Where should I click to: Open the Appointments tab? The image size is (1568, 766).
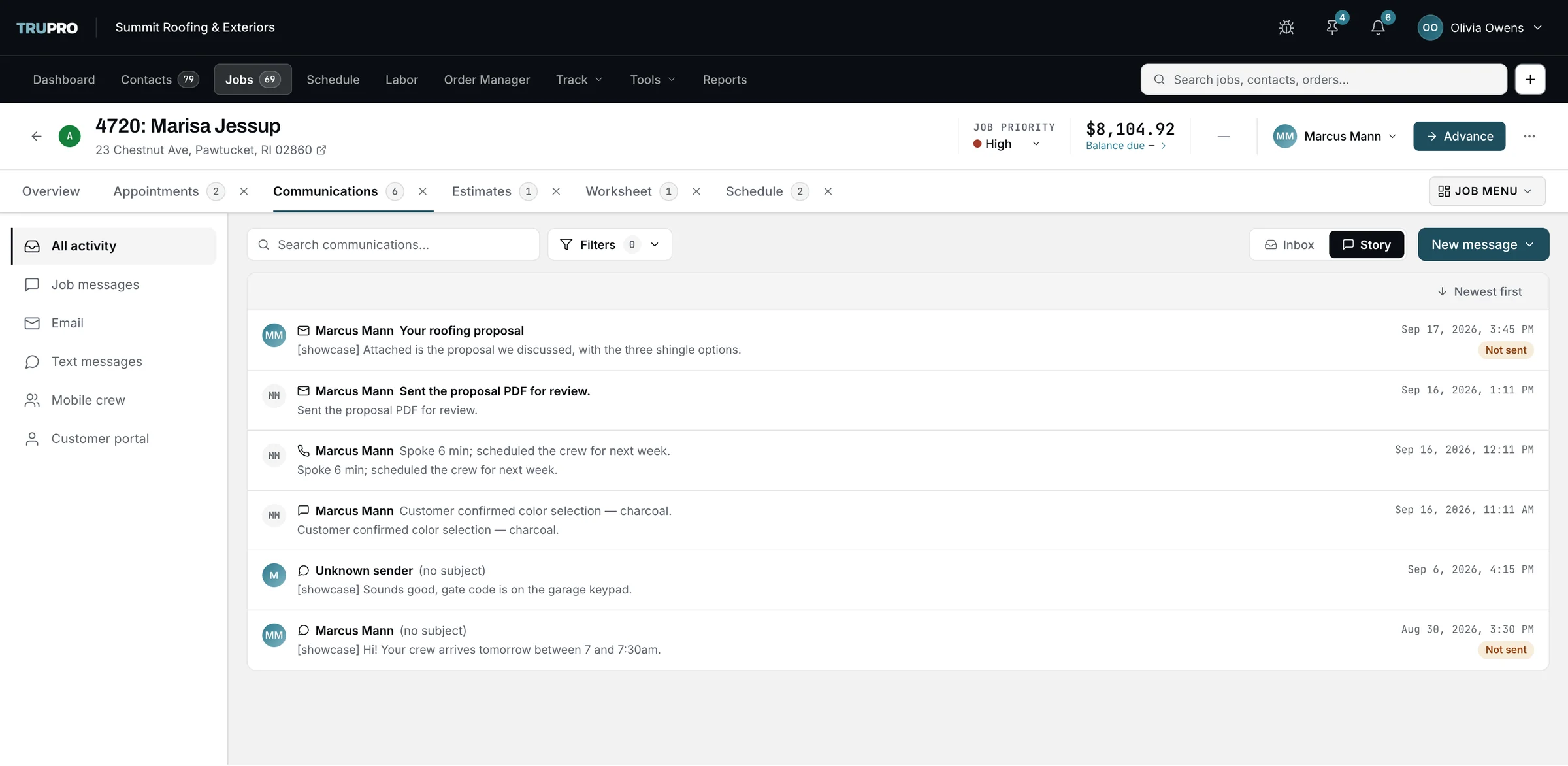[169, 191]
